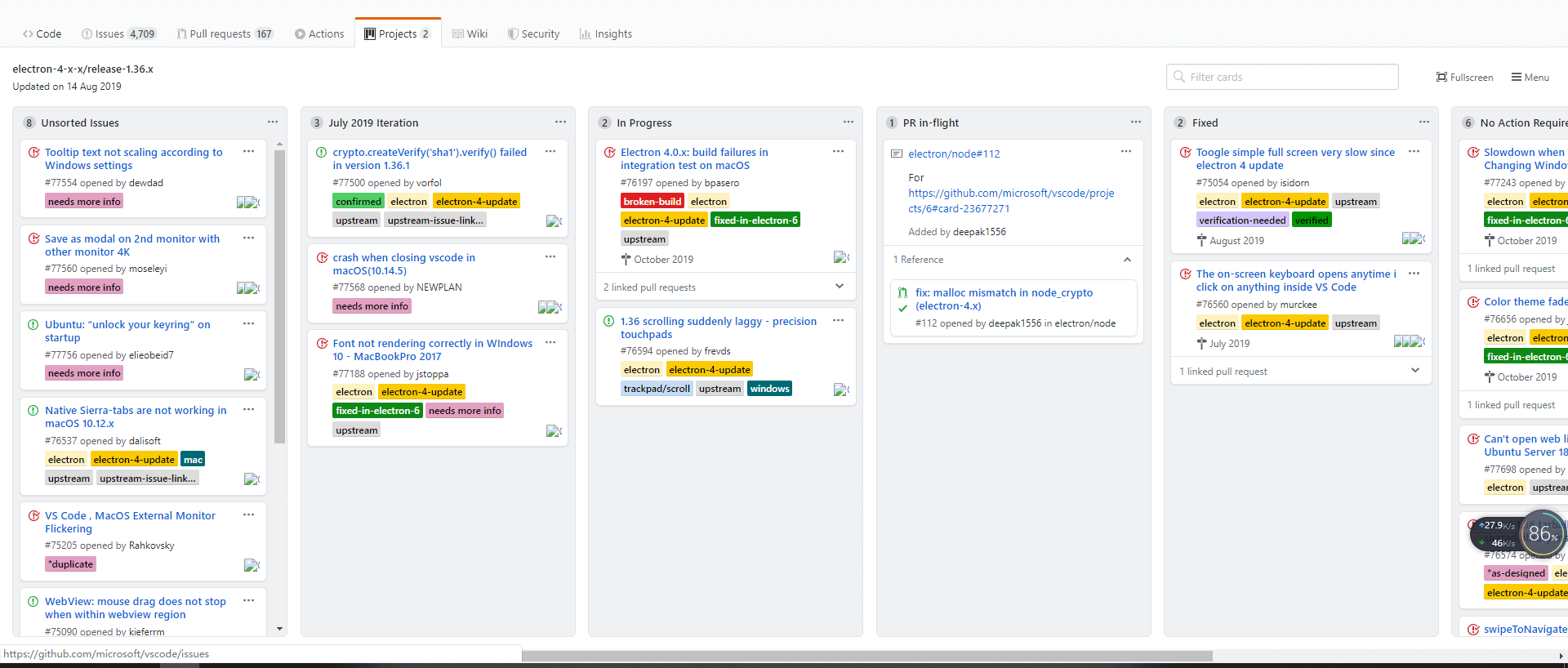The height and width of the screenshot is (668, 1568).
Task: Open crypto.createVerify card options menu
Action: click(550, 151)
